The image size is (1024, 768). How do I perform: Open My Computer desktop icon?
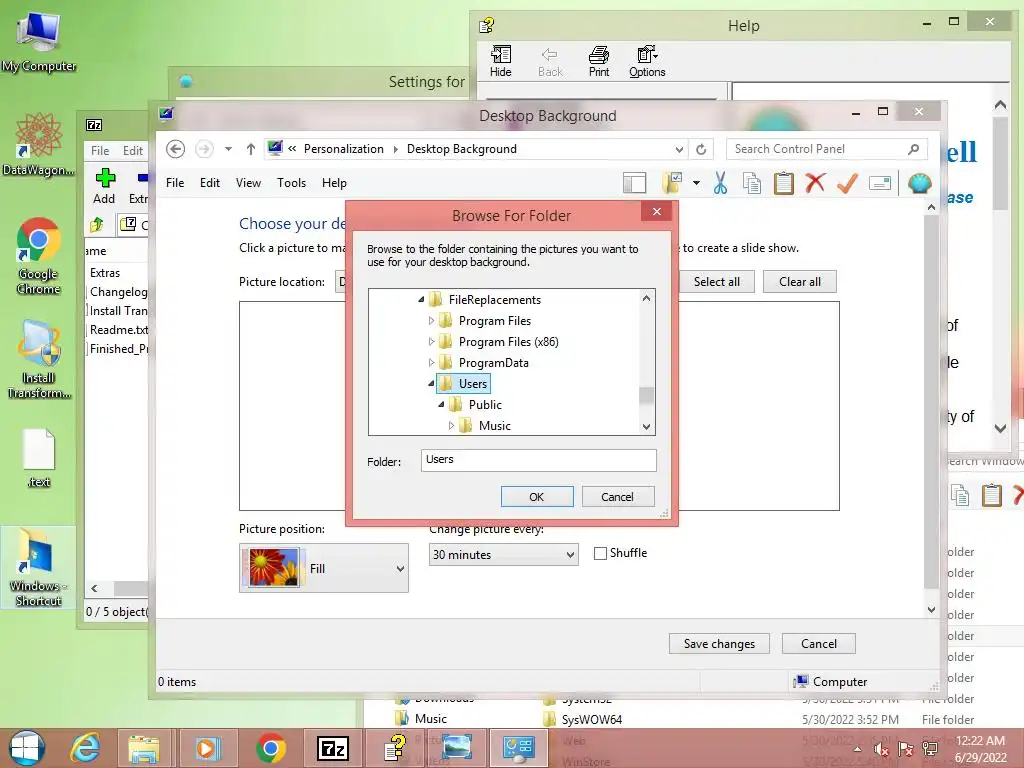click(39, 42)
